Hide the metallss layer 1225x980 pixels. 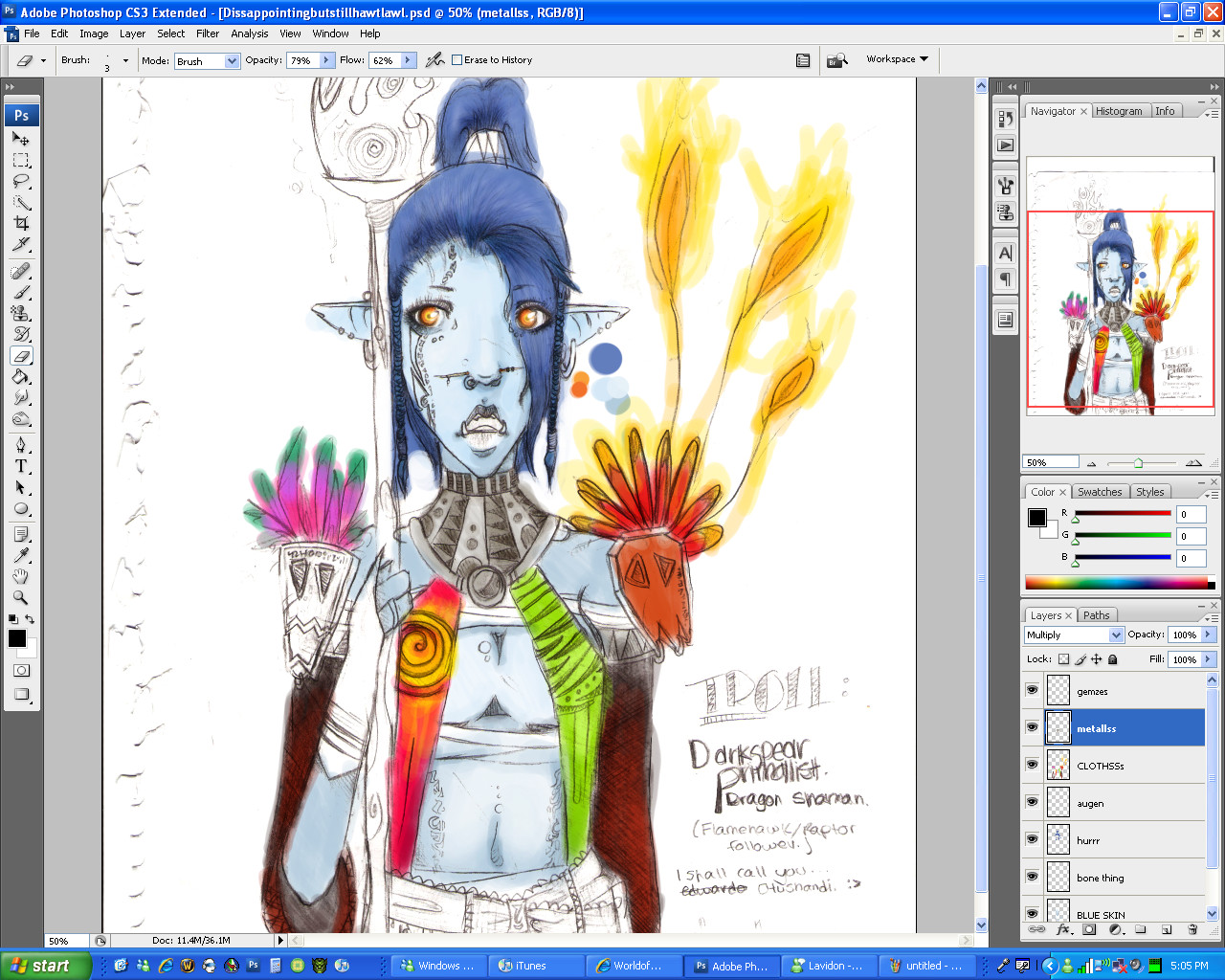(1032, 727)
